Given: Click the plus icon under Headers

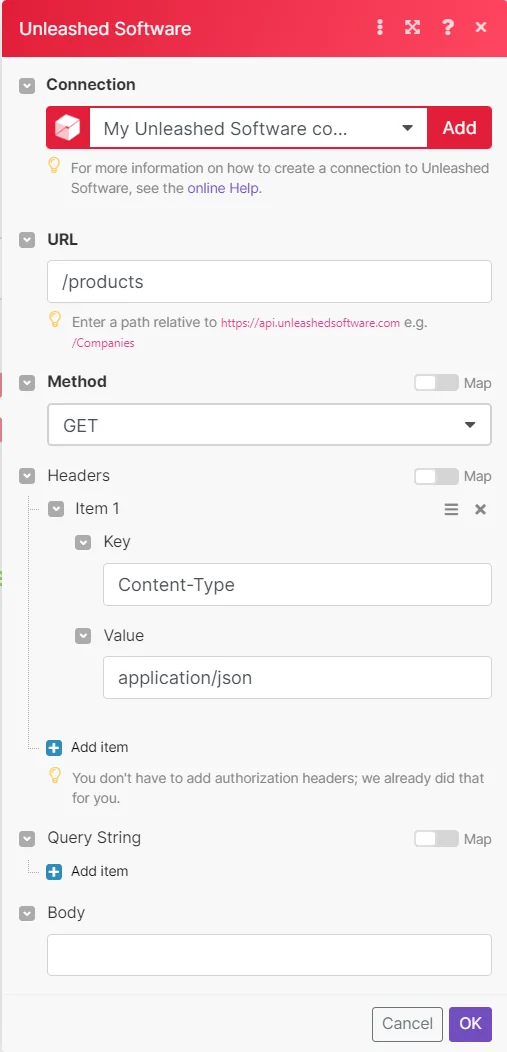Looking at the screenshot, I should 54,747.
